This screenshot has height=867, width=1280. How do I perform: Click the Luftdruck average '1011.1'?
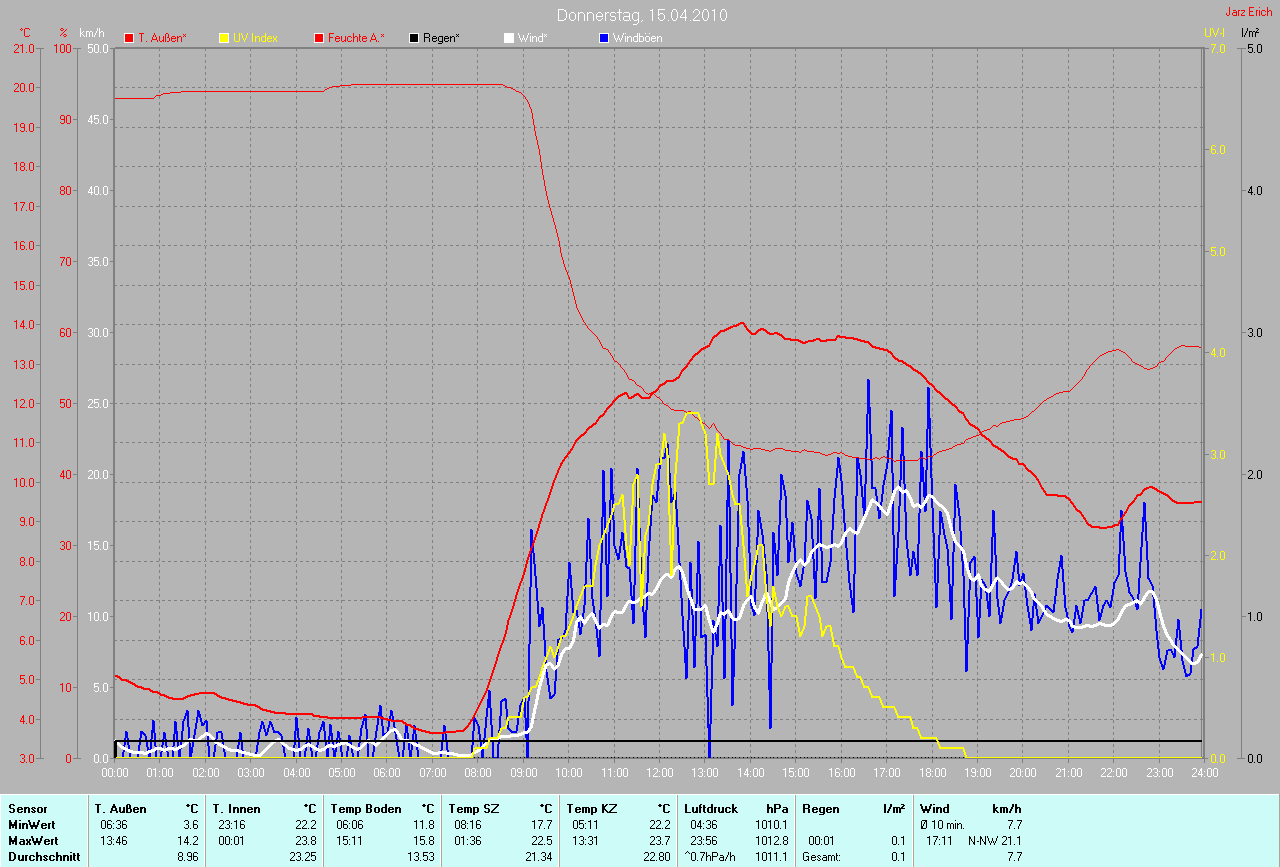click(x=772, y=857)
